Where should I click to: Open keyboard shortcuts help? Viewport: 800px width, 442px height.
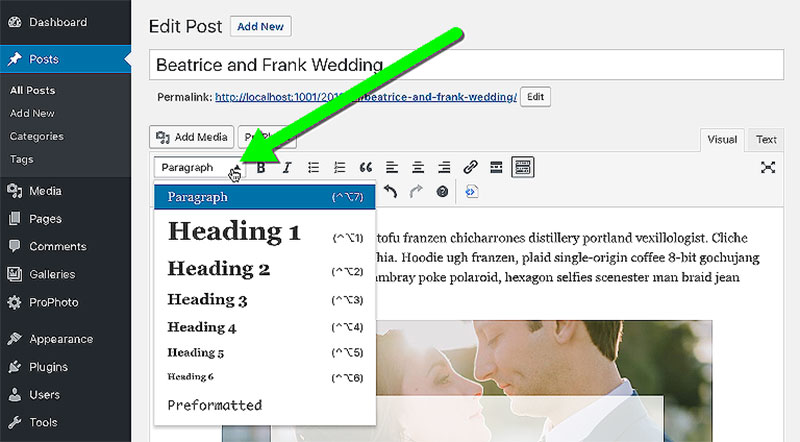(x=442, y=191)
